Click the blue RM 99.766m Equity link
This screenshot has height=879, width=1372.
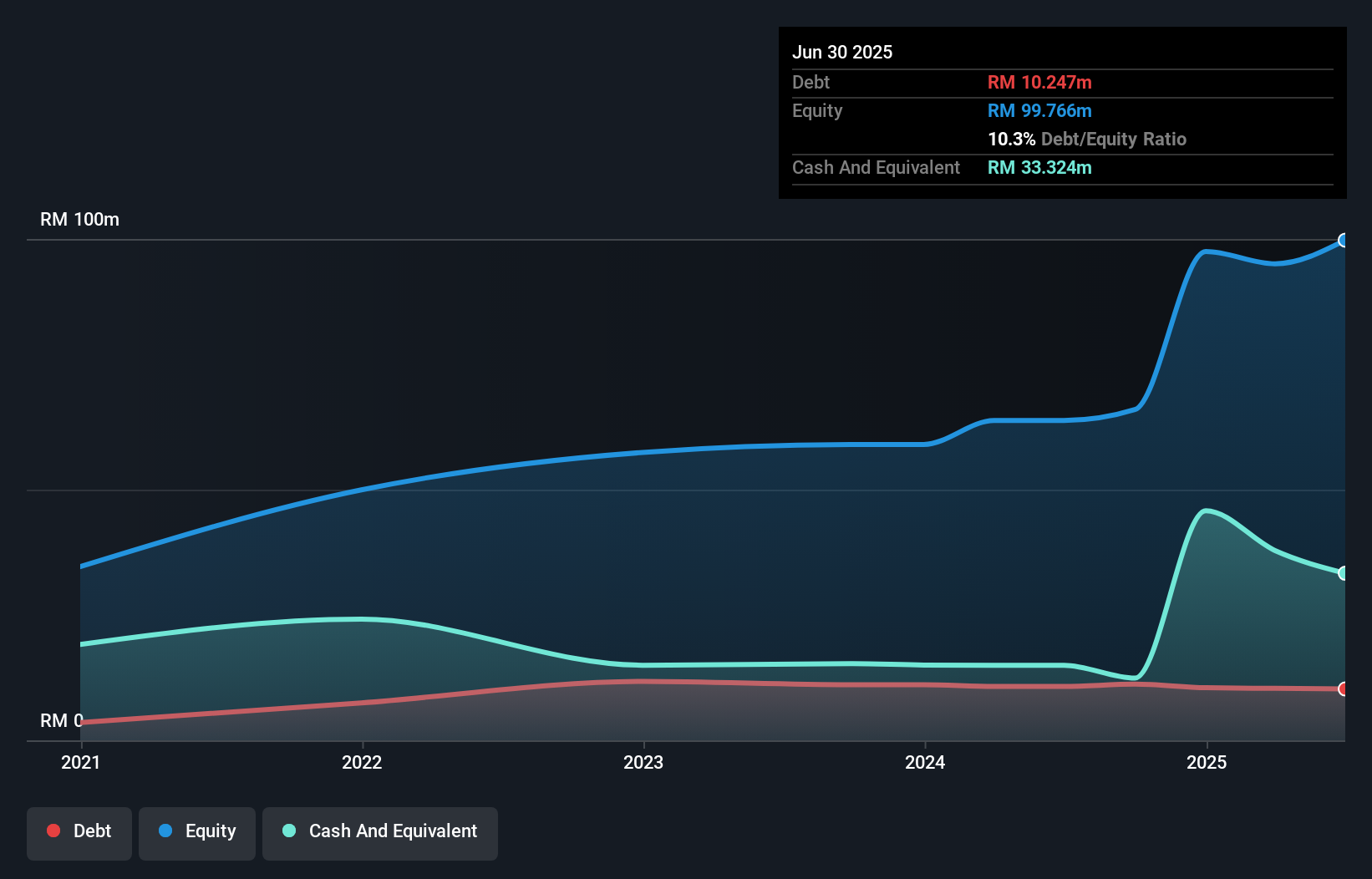[1039, 110]
